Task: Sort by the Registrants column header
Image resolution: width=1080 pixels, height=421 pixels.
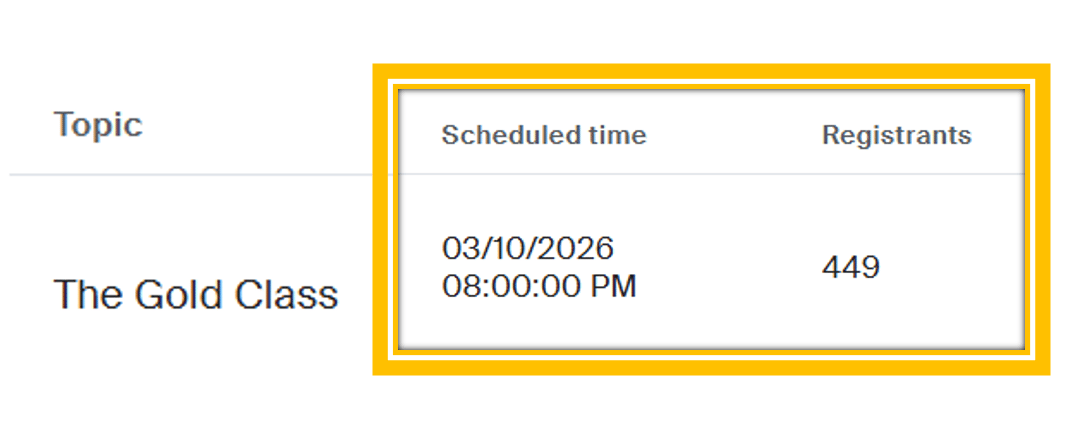Action: (x=897, y=135)
